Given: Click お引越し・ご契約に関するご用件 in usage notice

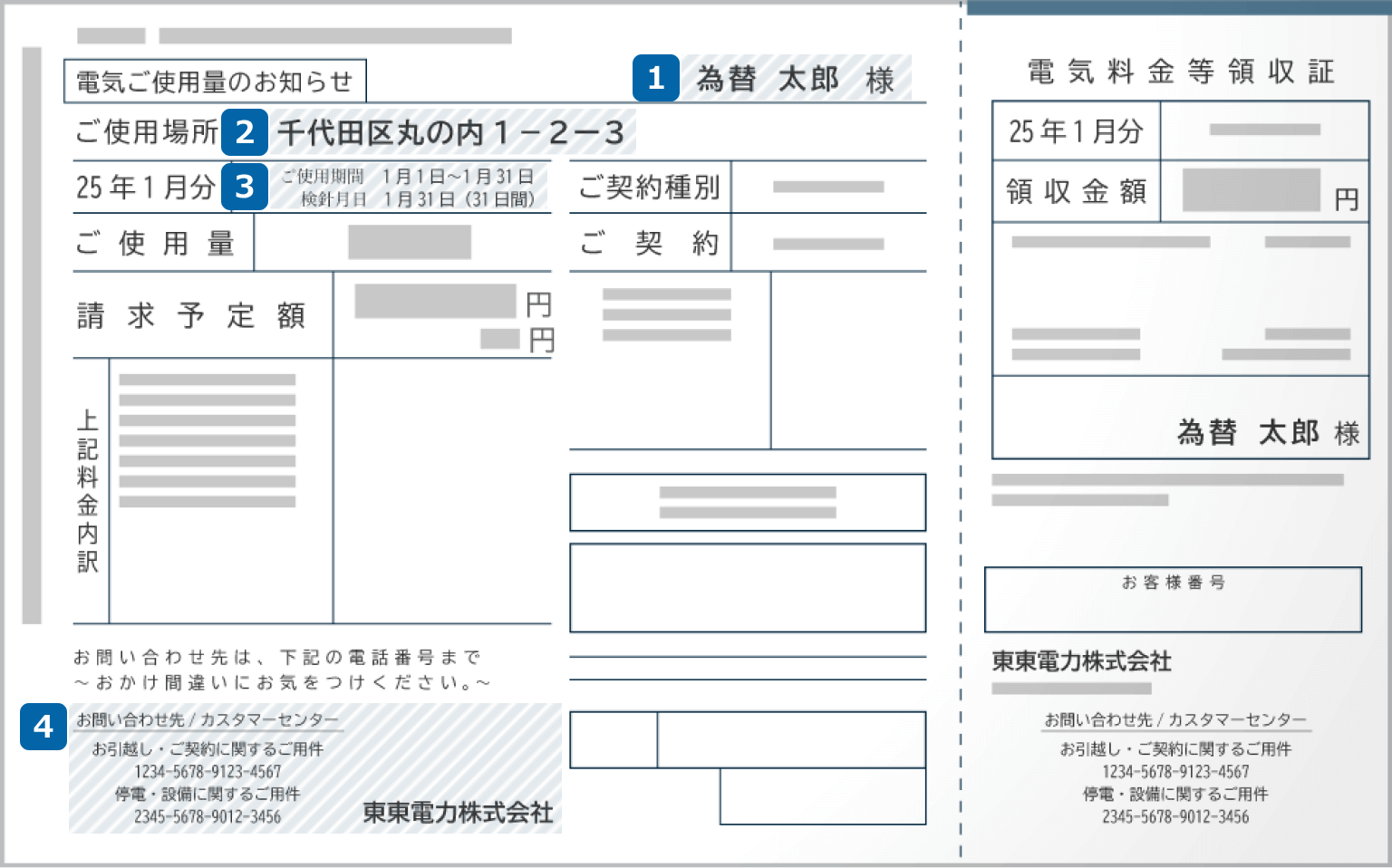Looking at the screenshot, I should 208,749.
